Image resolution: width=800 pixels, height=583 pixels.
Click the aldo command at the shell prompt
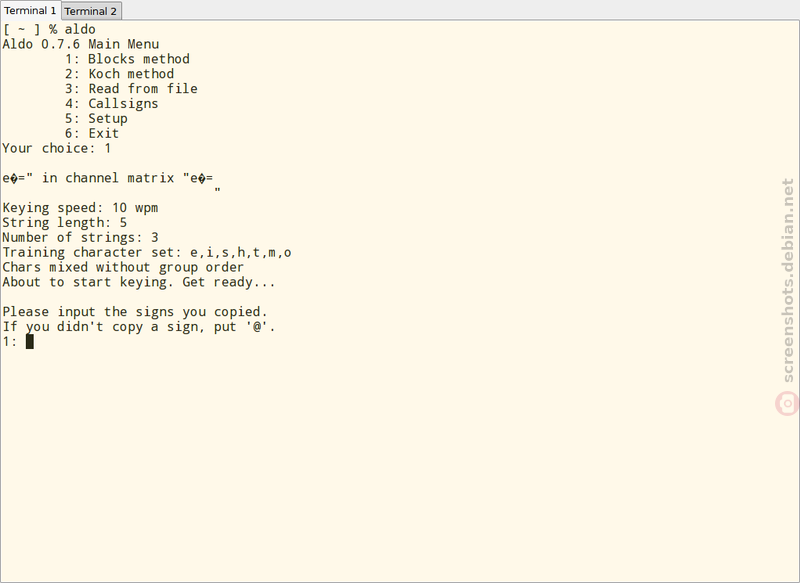(x=80, y=29)
